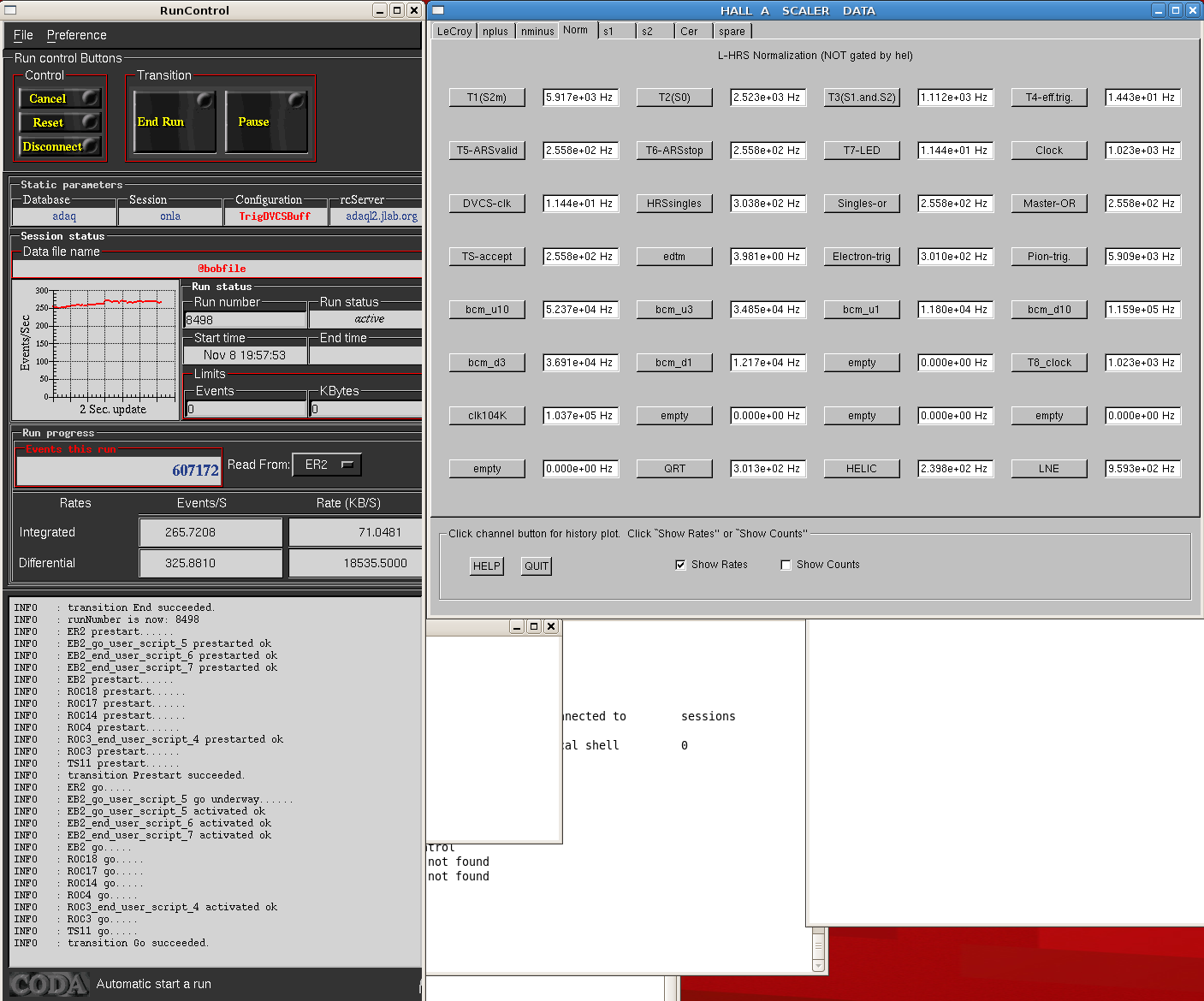Click the QRT channel button
This screenshot has width=1204, height=1001.
[x=674, y=469]
